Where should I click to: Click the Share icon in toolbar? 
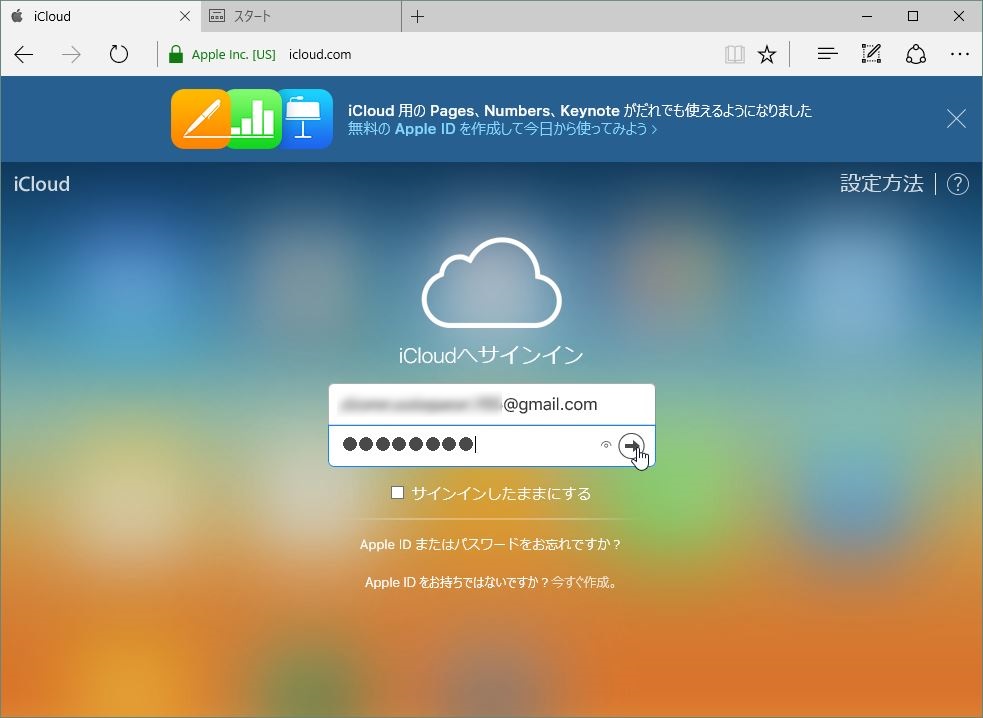point(916,55)
